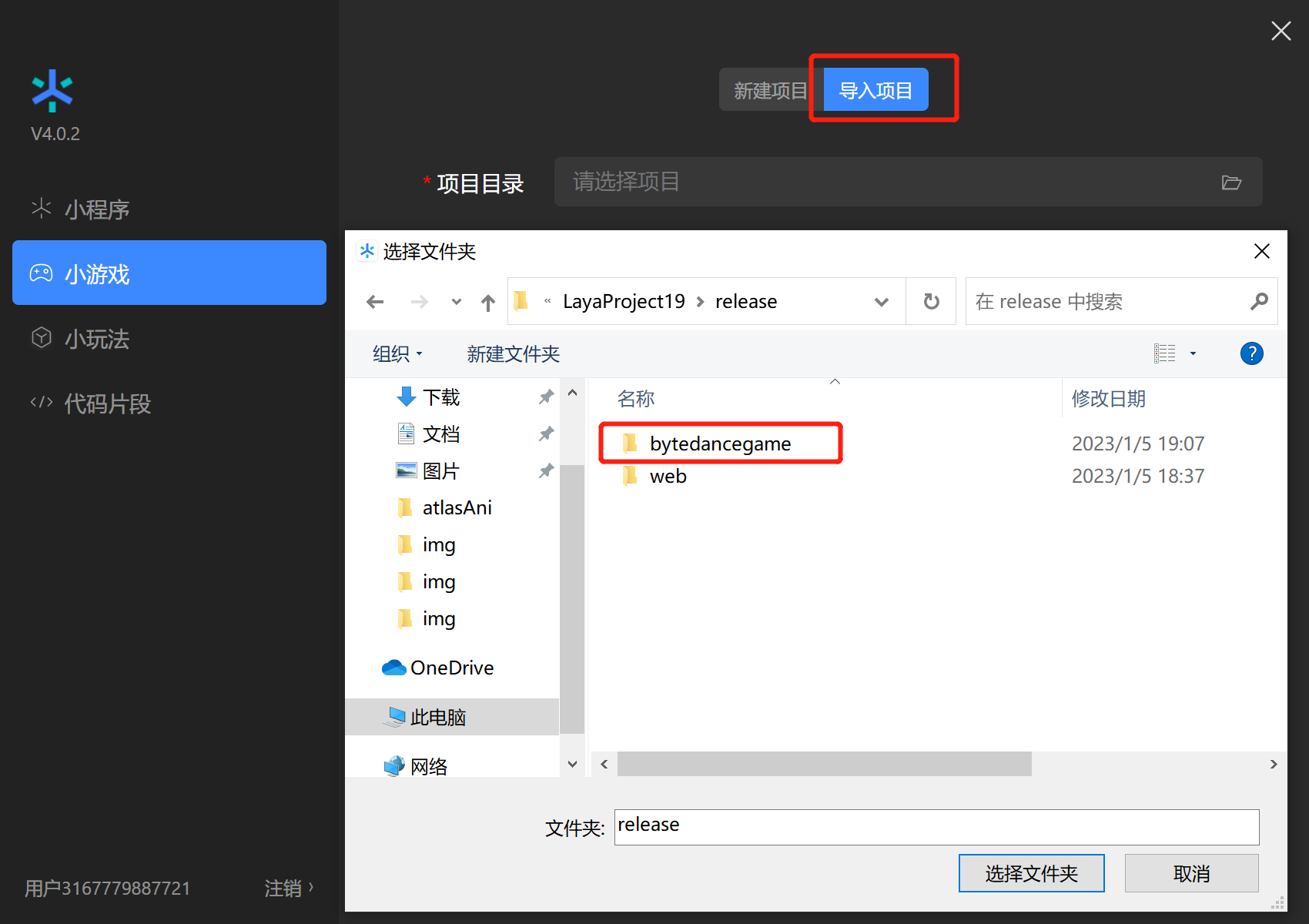Image resolution: width=1309 pixels, height=924 pixels.
Task: Click the search magnifier icon
Action: coord(1259,302)
